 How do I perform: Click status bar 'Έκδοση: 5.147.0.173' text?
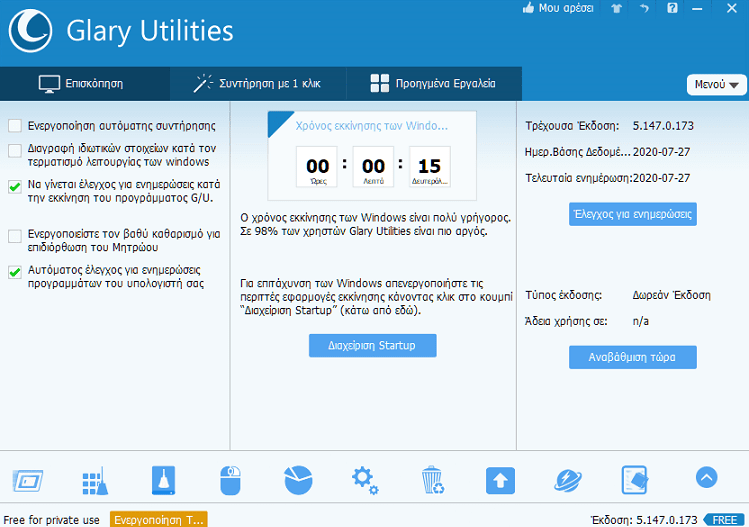[644, 520]
